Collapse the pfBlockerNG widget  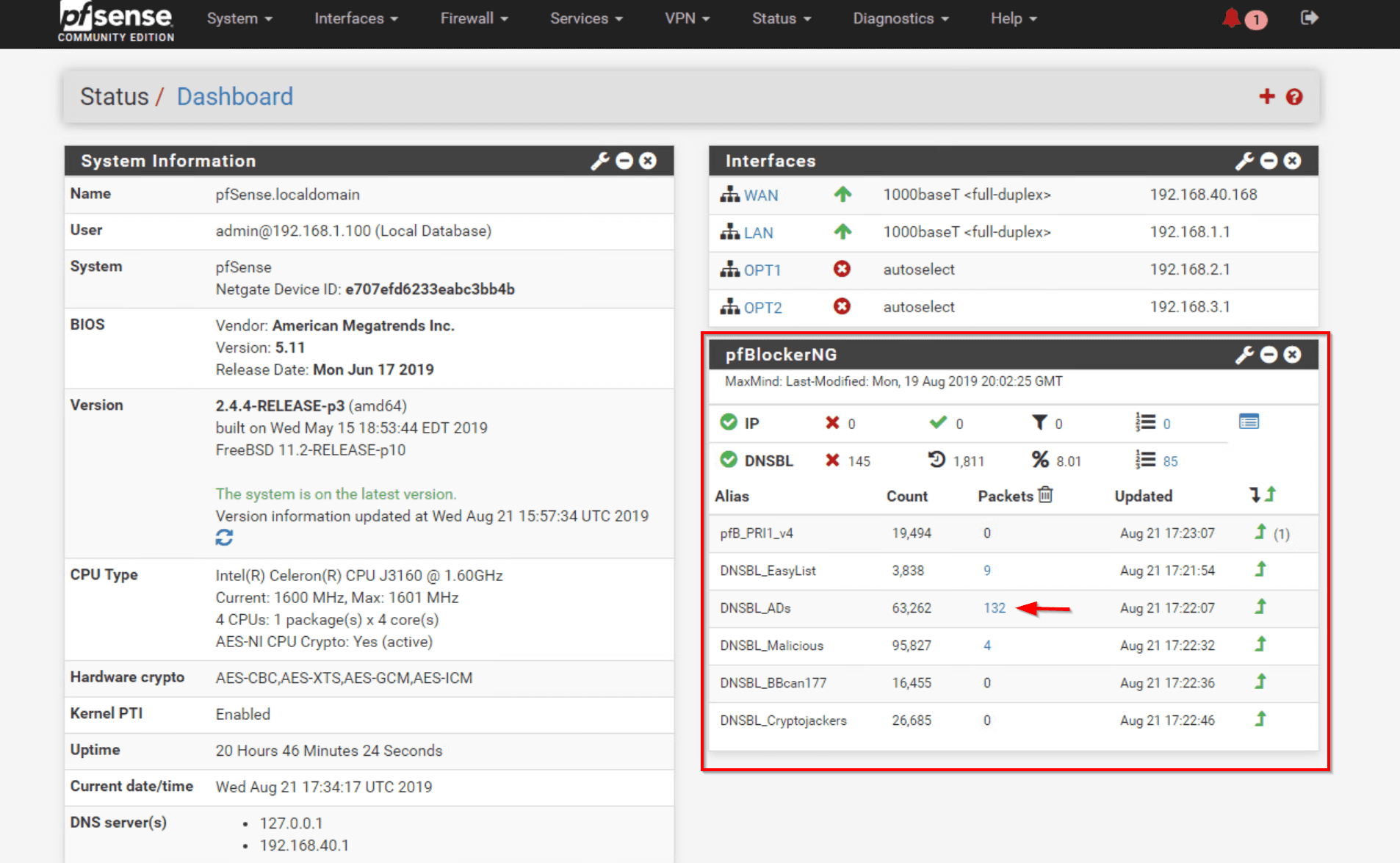(x=1269, y=355)
